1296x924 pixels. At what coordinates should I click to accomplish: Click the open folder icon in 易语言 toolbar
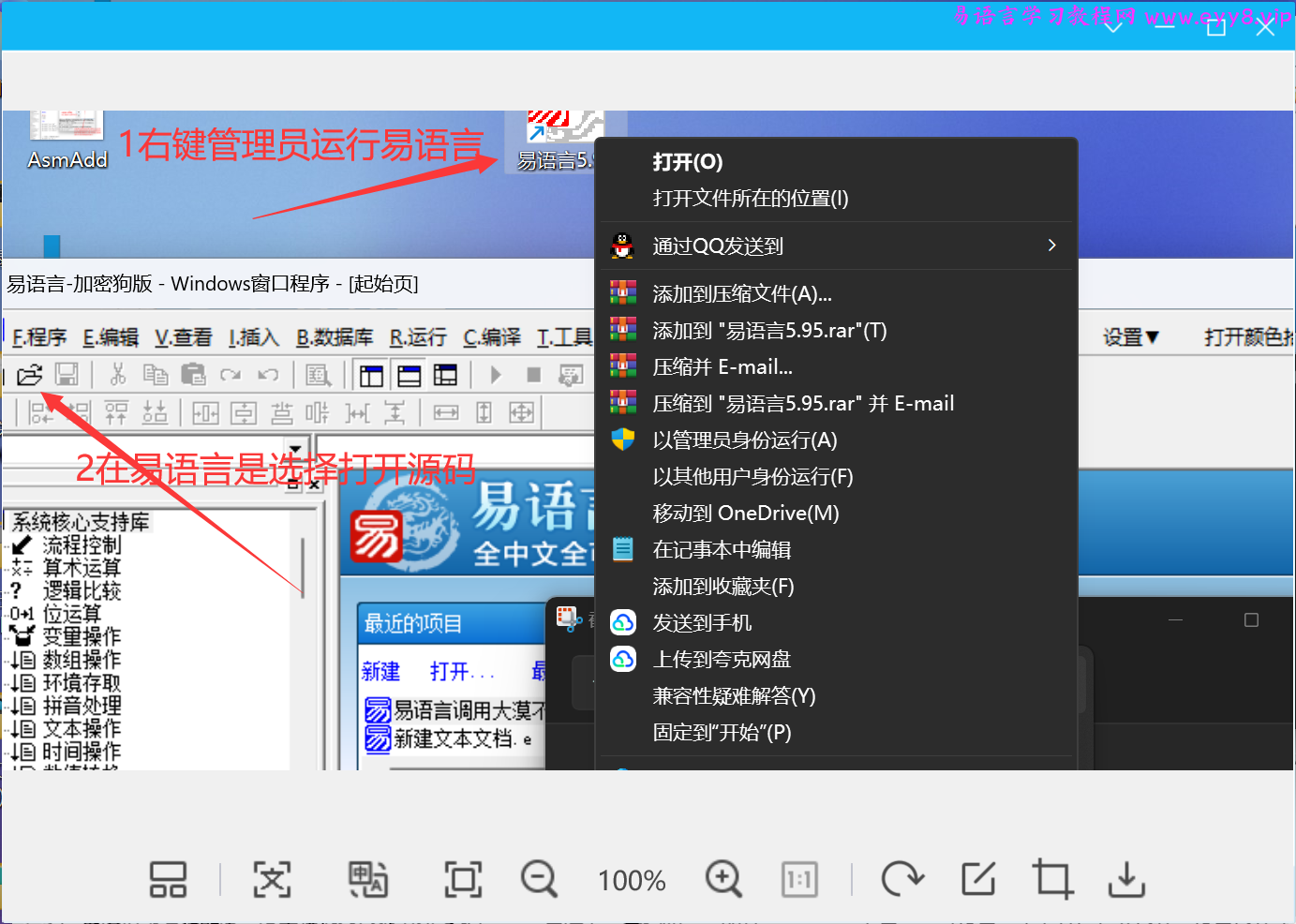29,375
